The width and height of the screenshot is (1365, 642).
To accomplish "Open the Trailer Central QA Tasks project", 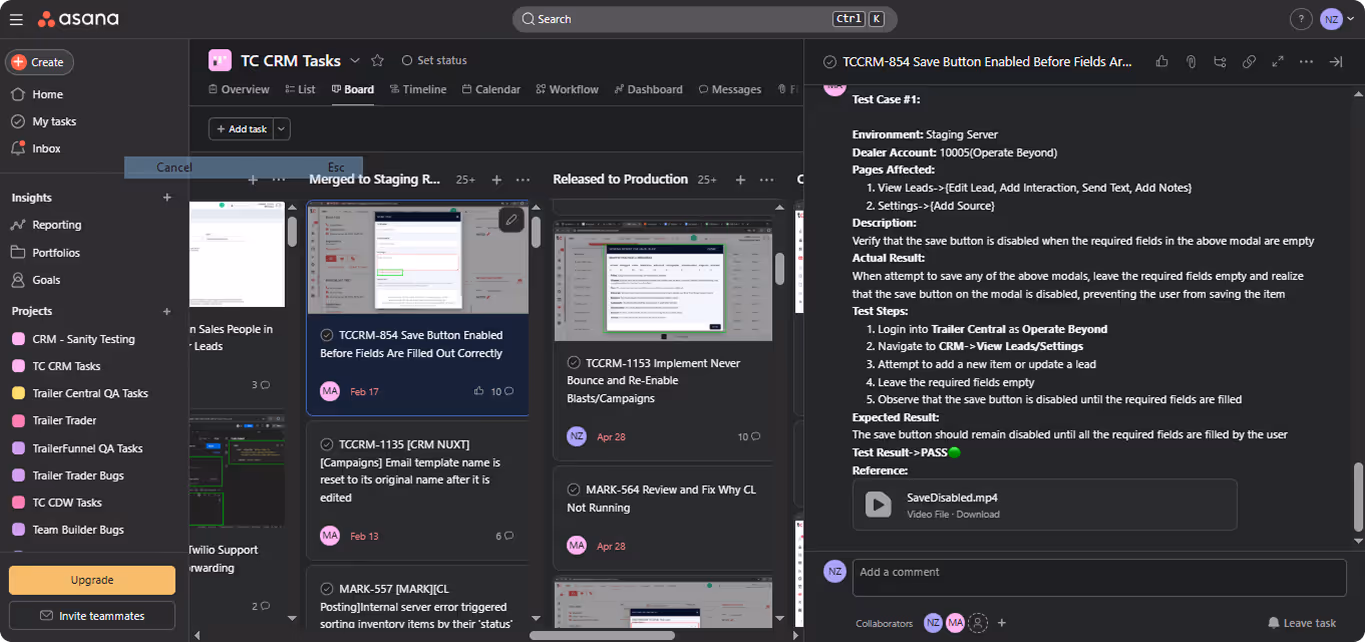I will pos(90,393).
